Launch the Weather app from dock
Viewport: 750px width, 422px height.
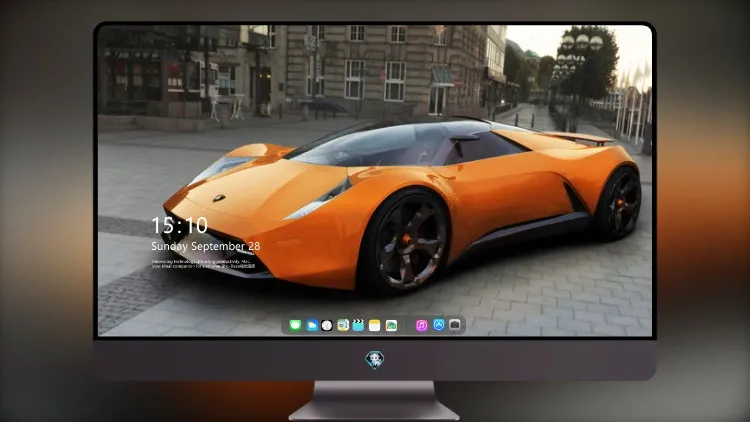tap(311, 325)
